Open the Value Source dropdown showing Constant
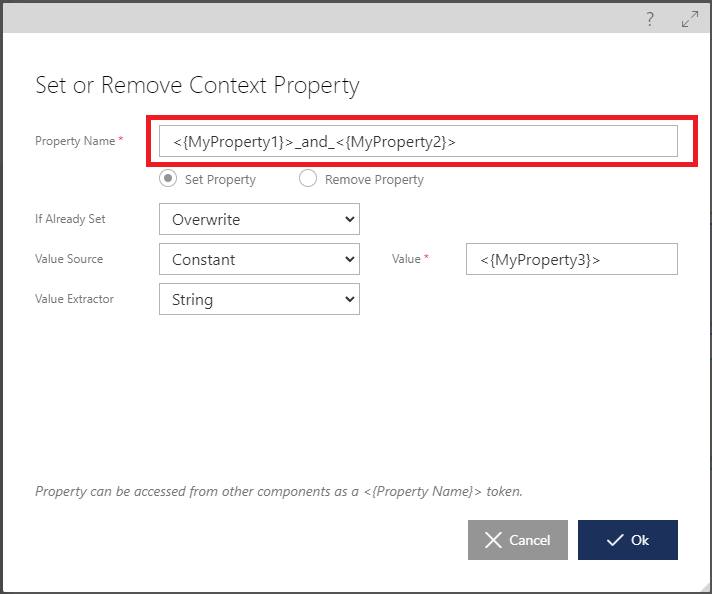712x594 pixels. (259, 259)
